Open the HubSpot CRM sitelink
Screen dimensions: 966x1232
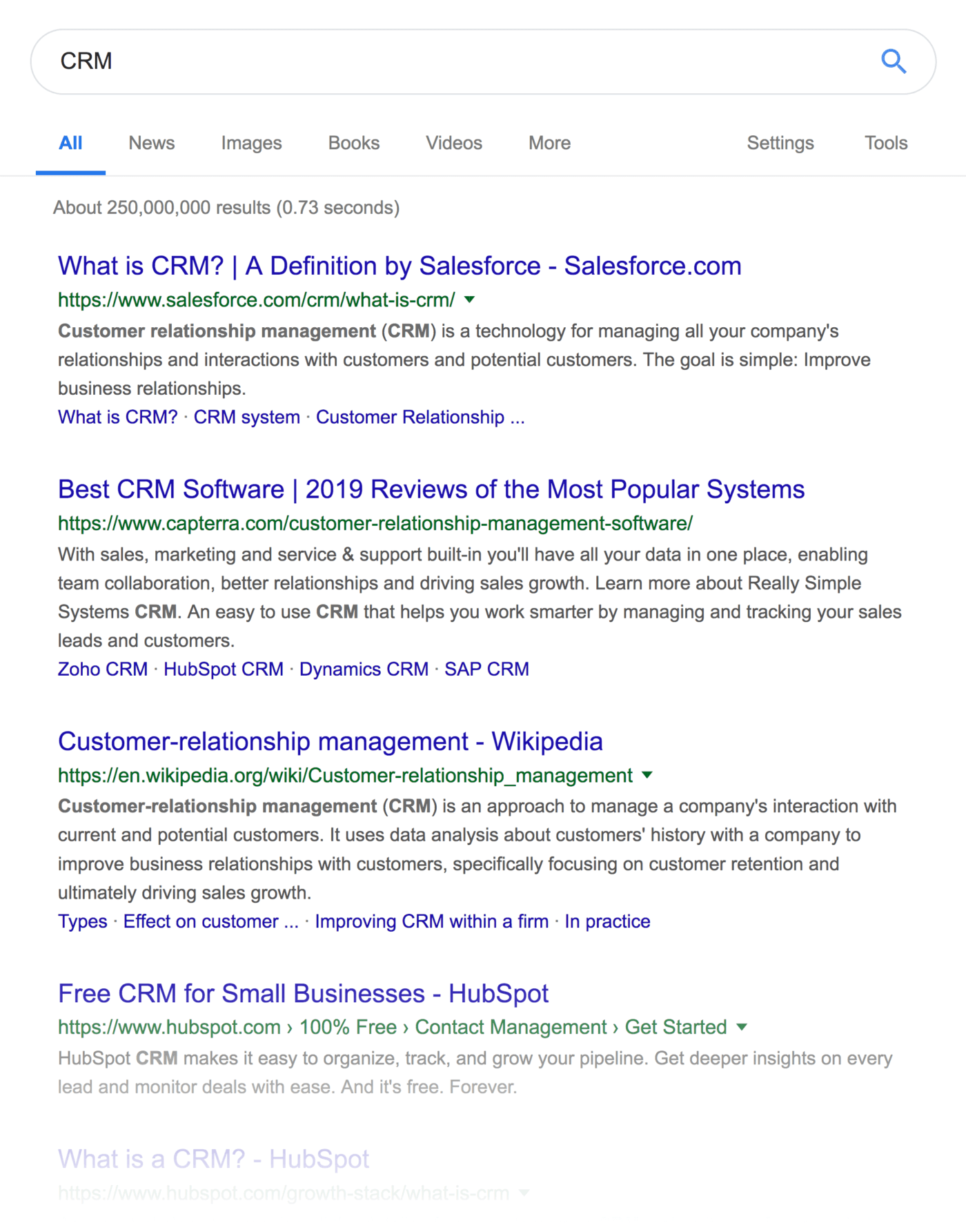[x=224, y=669]
